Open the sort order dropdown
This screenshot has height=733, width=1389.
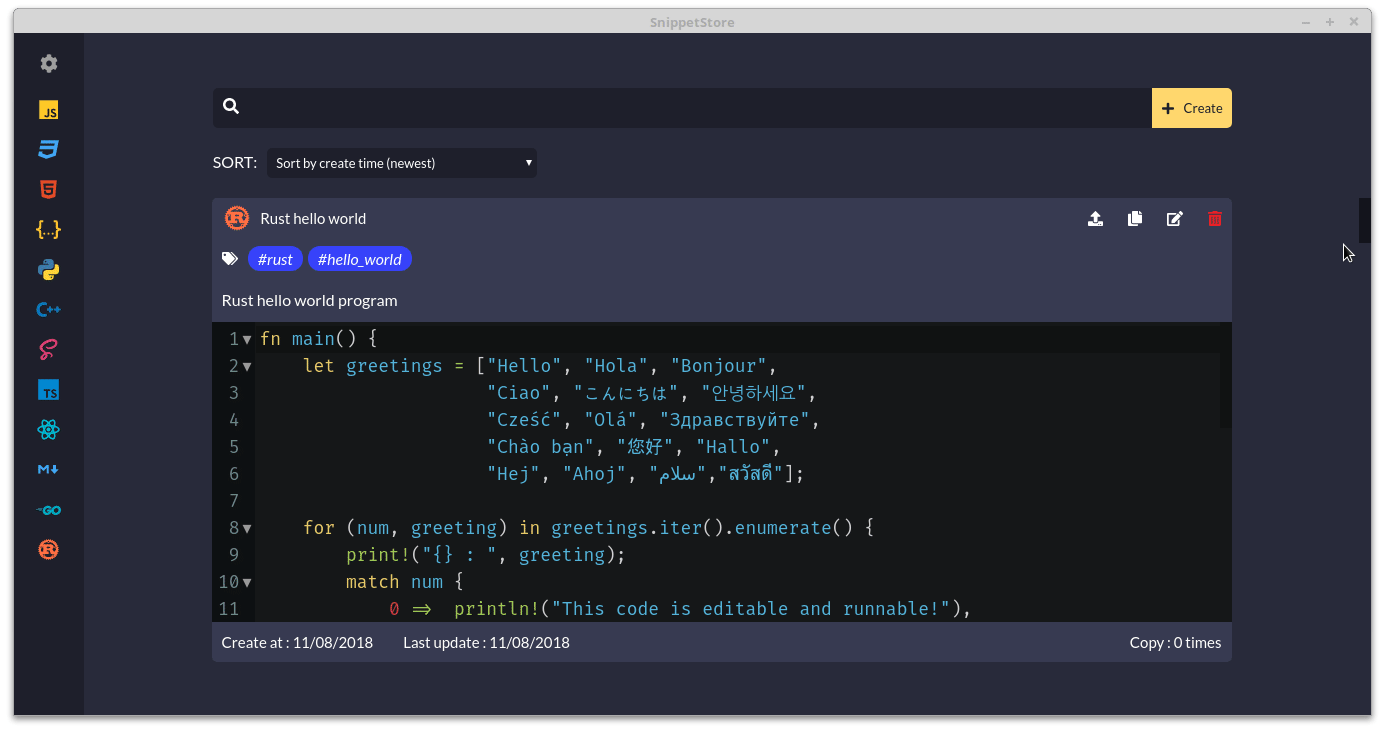[x=402, y=163]
